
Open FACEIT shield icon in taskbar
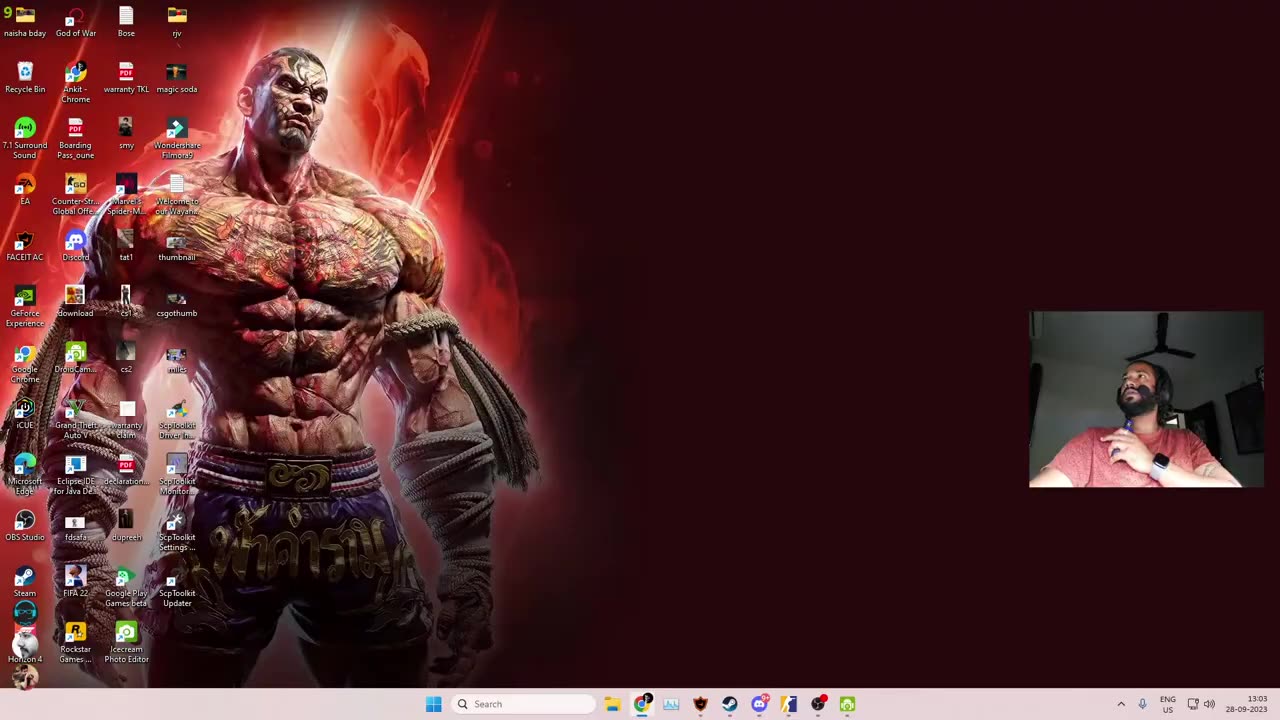[700, 704]
